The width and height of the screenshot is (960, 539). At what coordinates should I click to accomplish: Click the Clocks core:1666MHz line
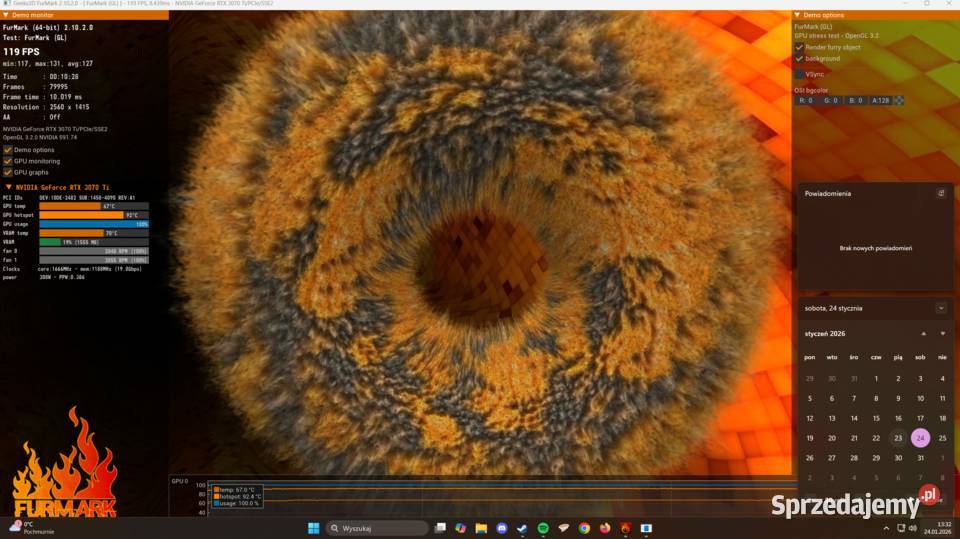72,269
